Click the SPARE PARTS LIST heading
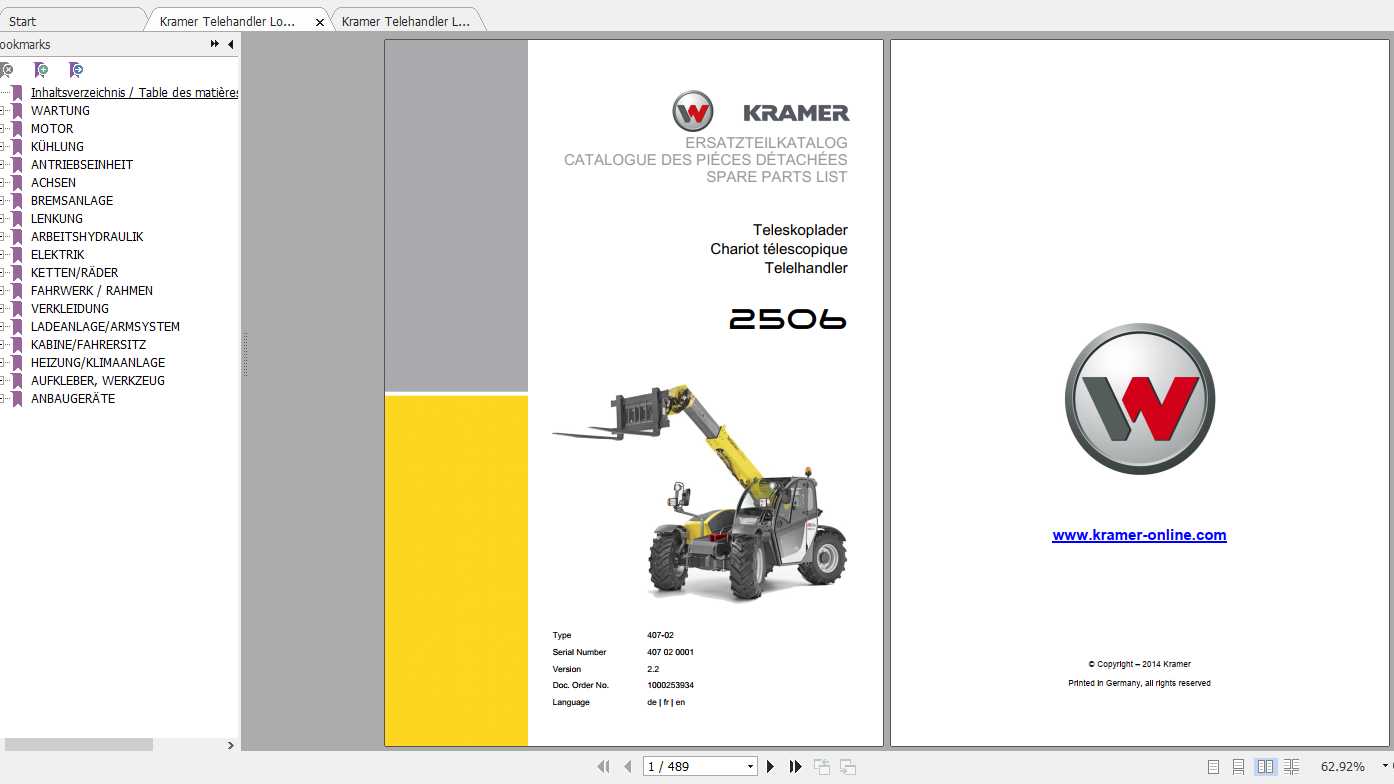 coord(777,177)
